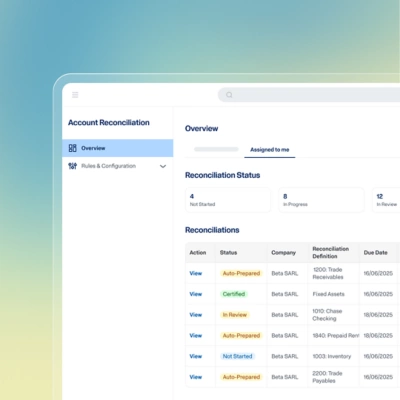Switch to the Assigned to me tab

coord(270,150)
